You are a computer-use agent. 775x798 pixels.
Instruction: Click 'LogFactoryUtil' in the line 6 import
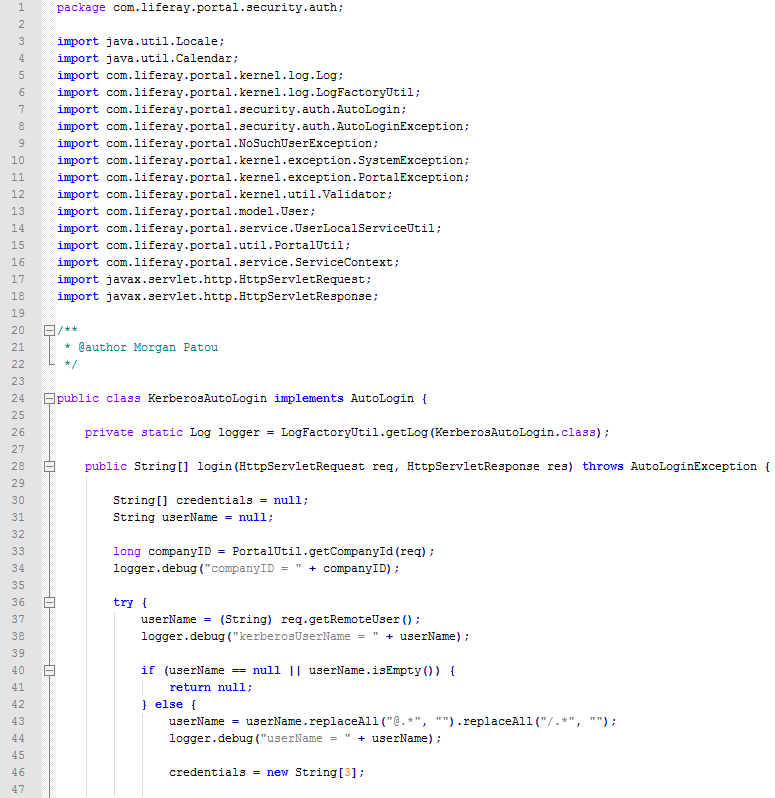365,93
